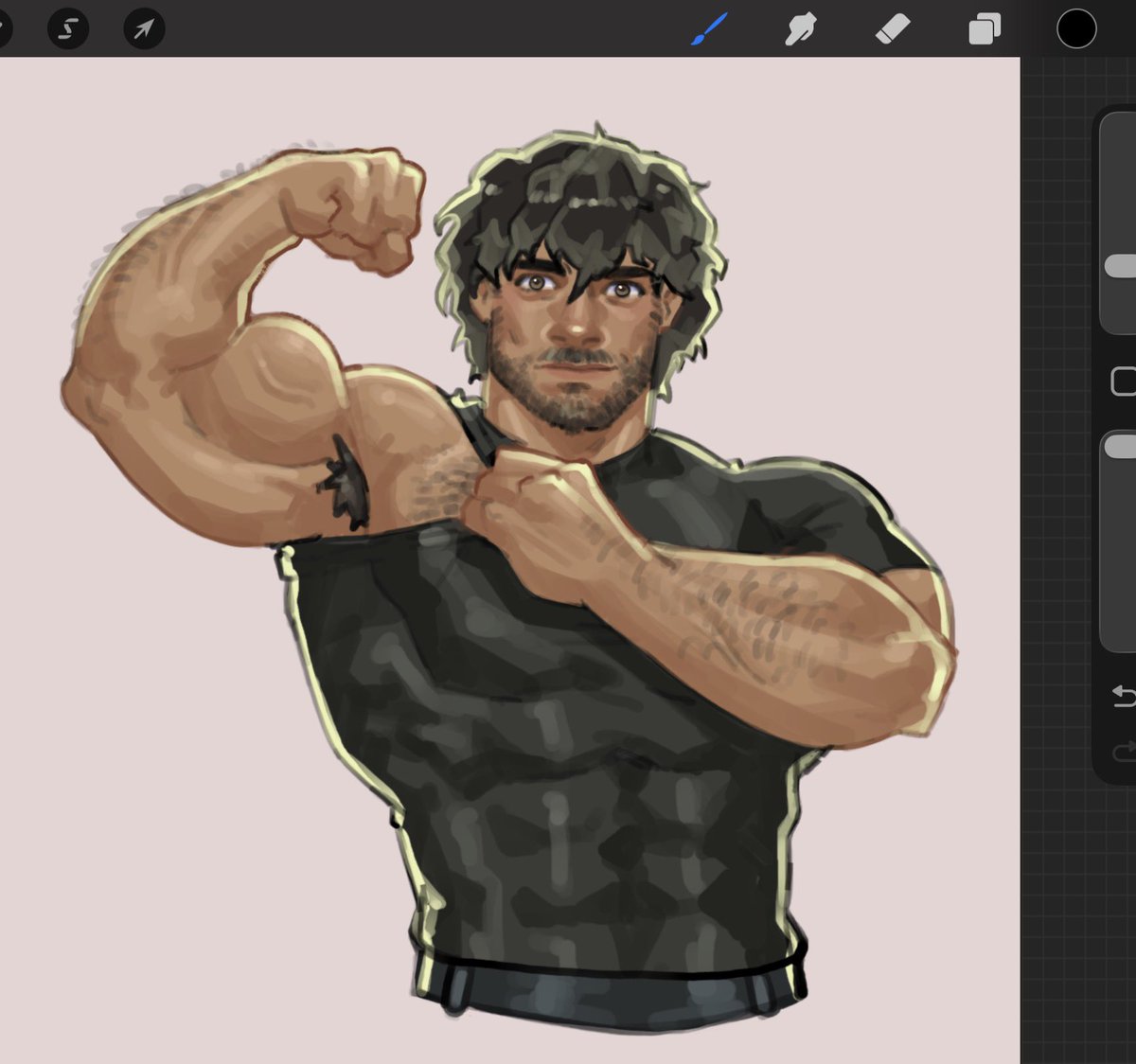1136x1064 pixels.
Task: Open the Layers panel
Action: coord(985,29)
